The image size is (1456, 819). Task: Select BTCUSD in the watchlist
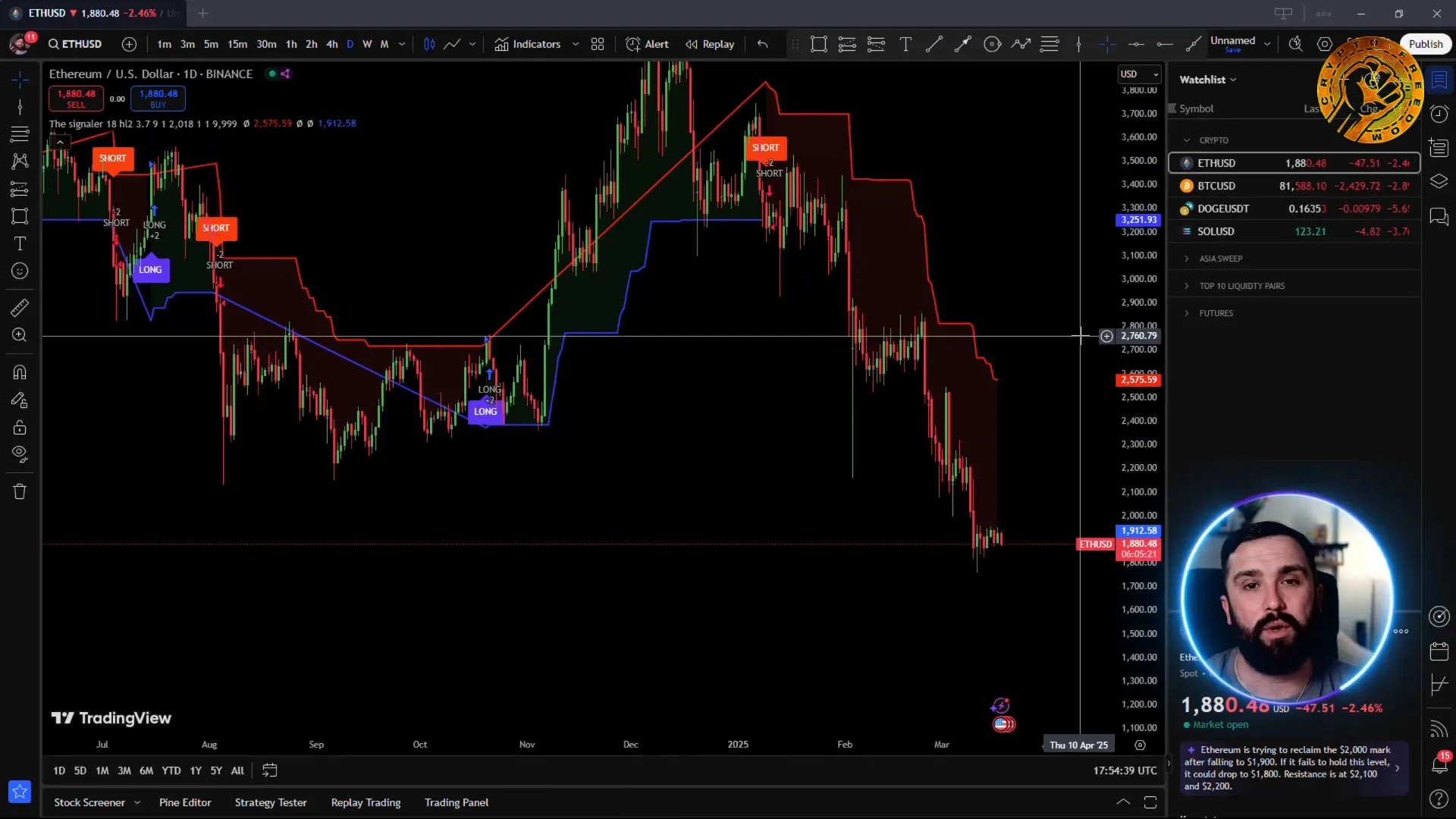1294,186
